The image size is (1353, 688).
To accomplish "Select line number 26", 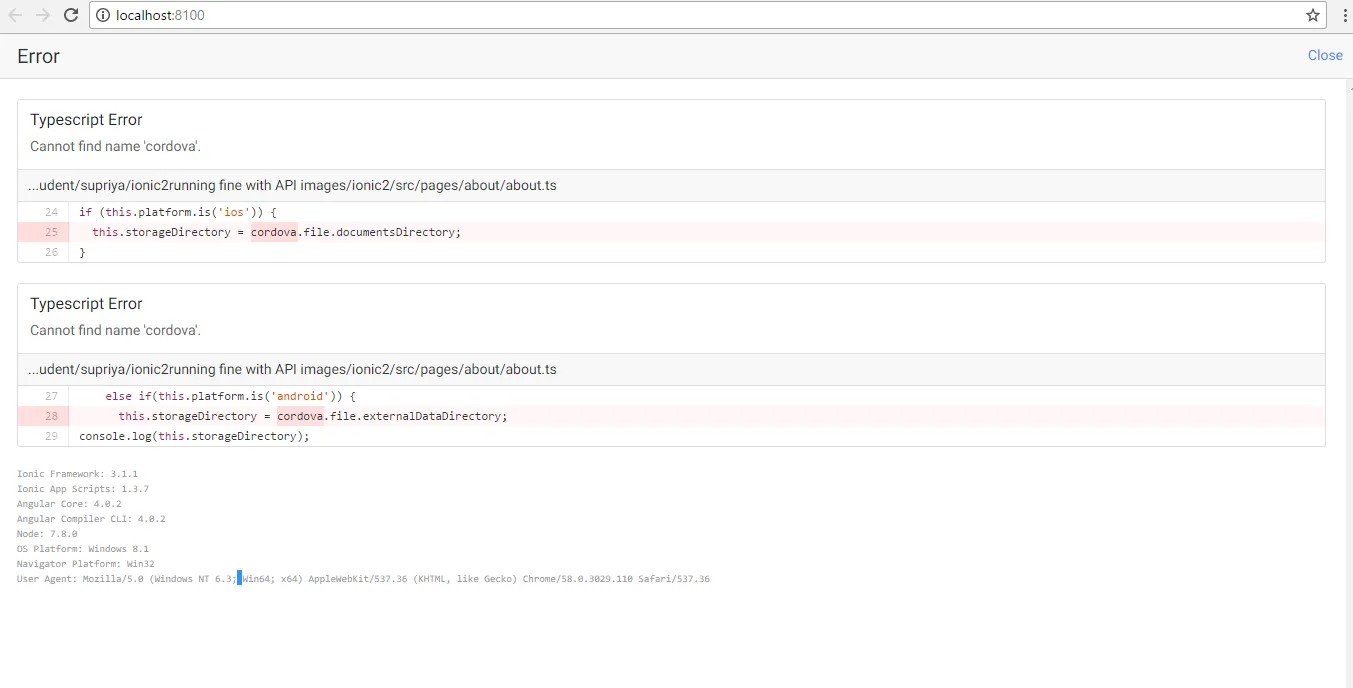I will pos(51,252).
